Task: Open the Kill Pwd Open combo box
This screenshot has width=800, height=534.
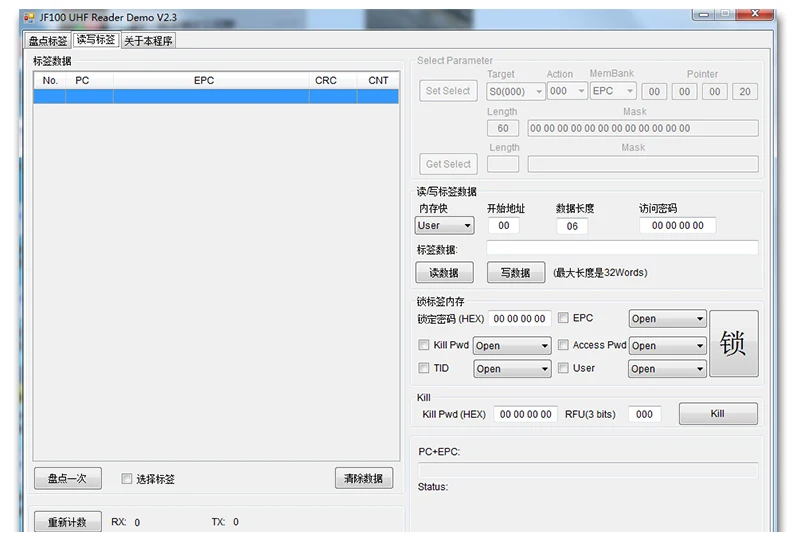Action: pos(512,346)
